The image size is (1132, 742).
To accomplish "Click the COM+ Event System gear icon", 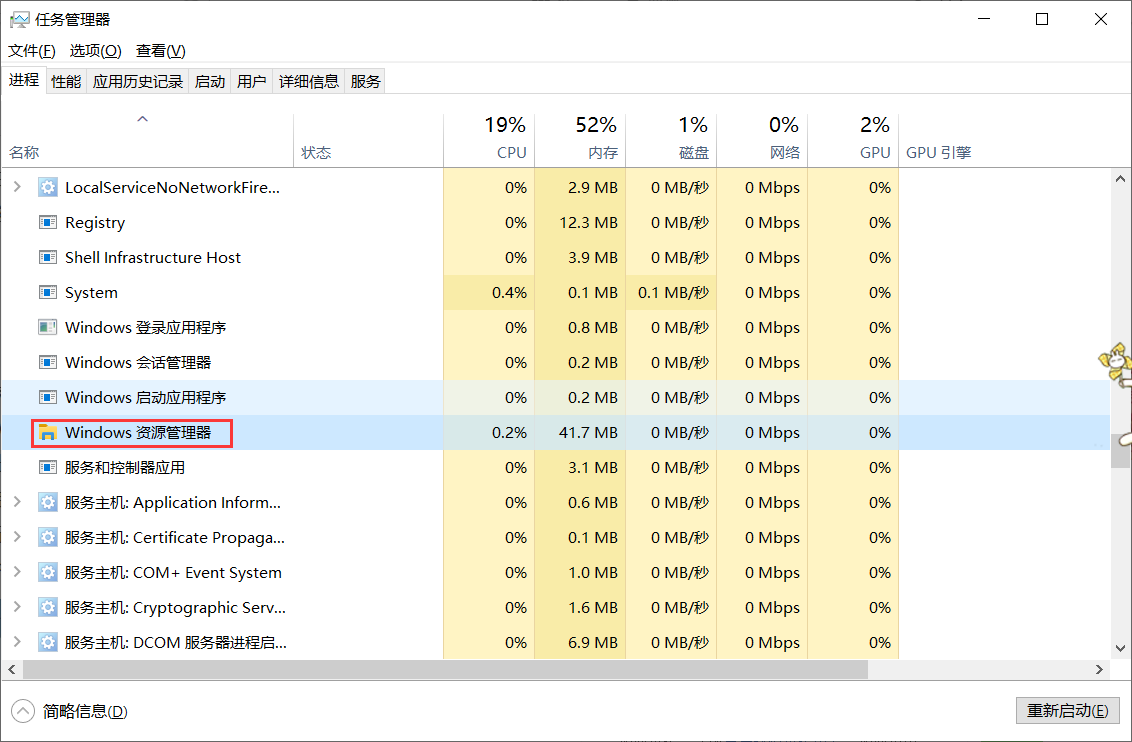I will click(x=48, y=572).
